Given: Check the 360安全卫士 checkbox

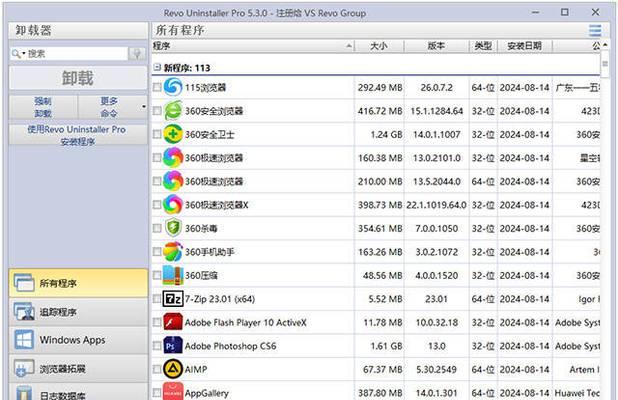Looking at the screenshot, I should [156, 134].
